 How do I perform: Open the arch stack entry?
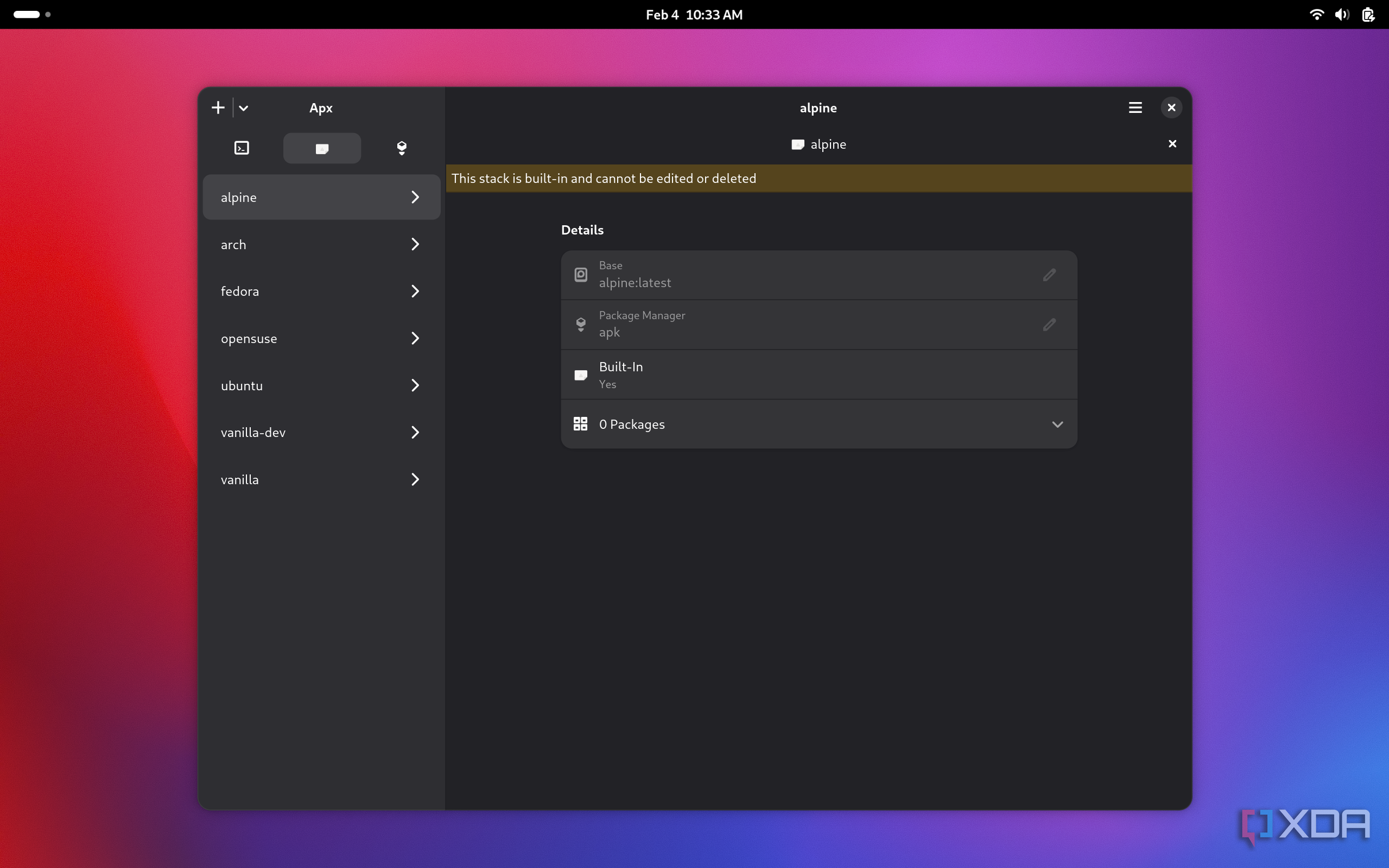[321, 245]
